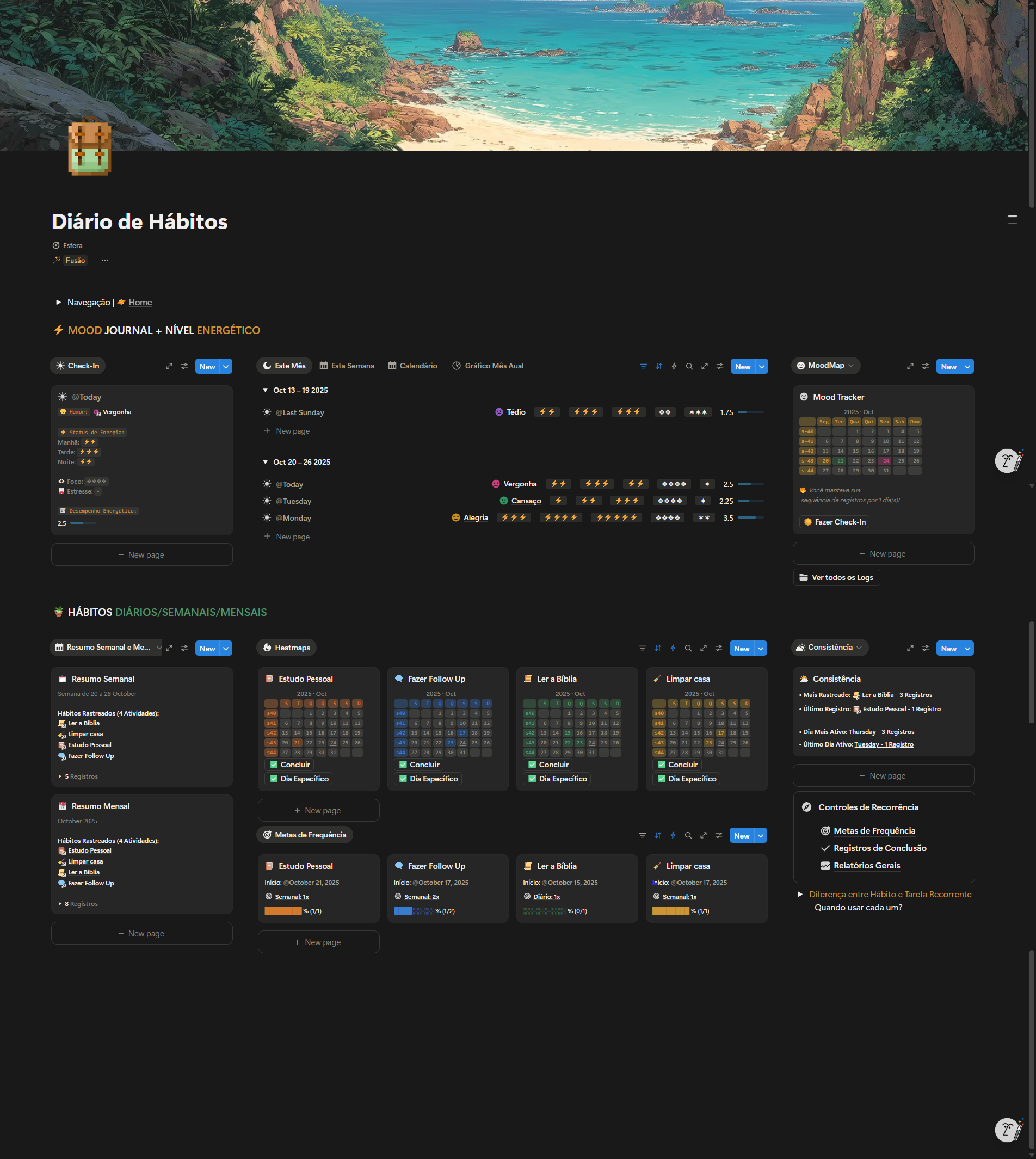Check Concluir on Estudo Pessoal heatmap card

274,765
